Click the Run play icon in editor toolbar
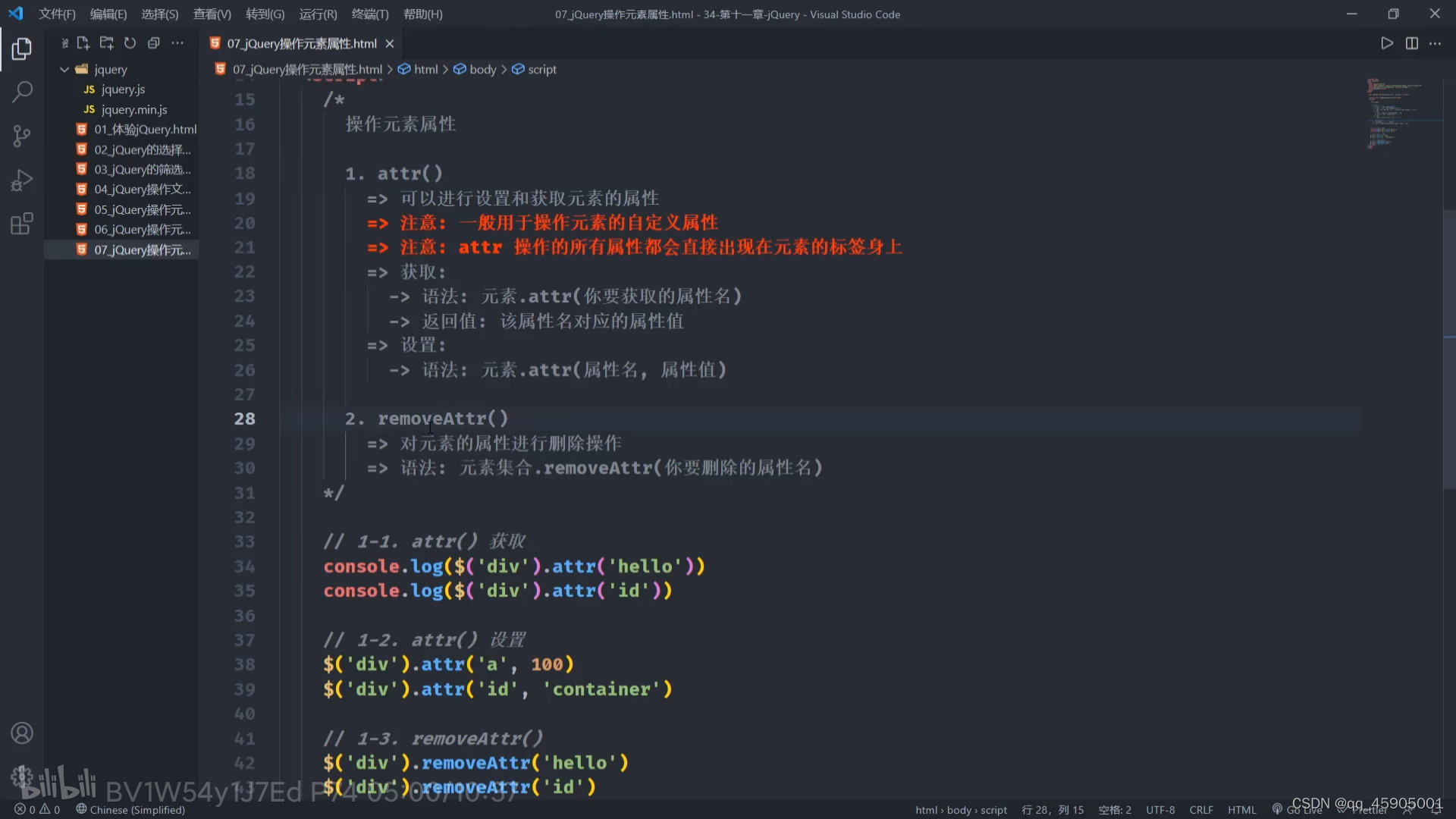The height and width of the screenshot is (819, 1456). 1386,43
